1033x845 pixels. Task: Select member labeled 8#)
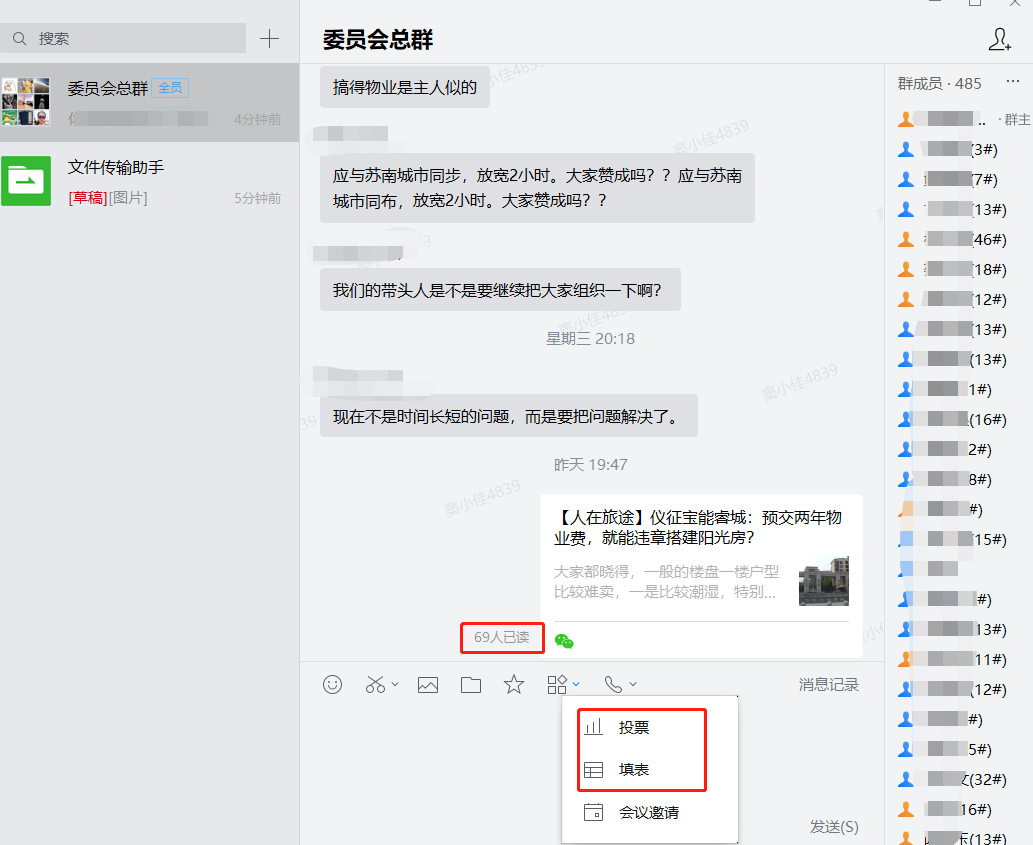945,479
